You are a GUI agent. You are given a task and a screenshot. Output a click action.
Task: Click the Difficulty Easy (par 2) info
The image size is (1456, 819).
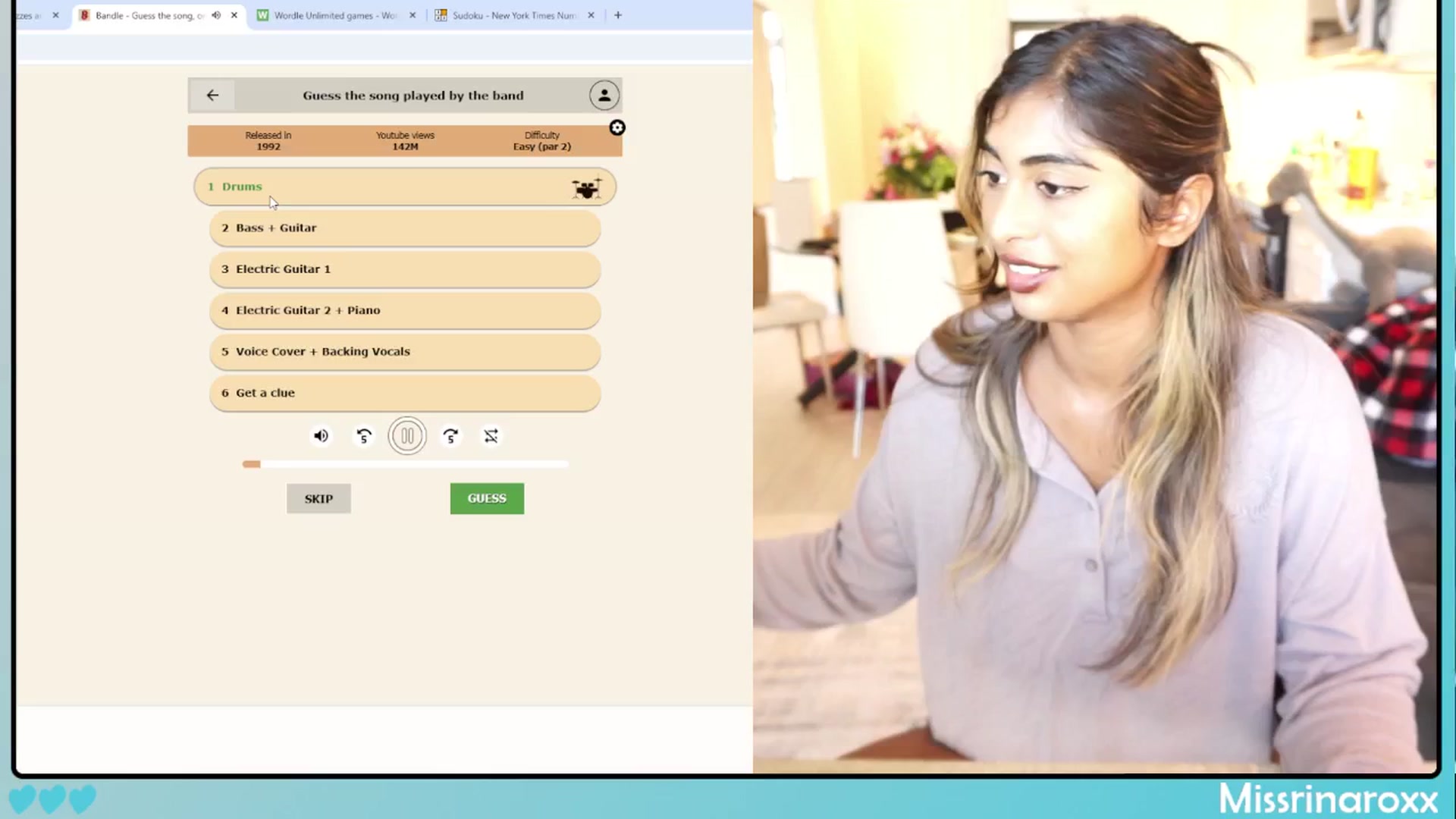click(x=542, y=141)
